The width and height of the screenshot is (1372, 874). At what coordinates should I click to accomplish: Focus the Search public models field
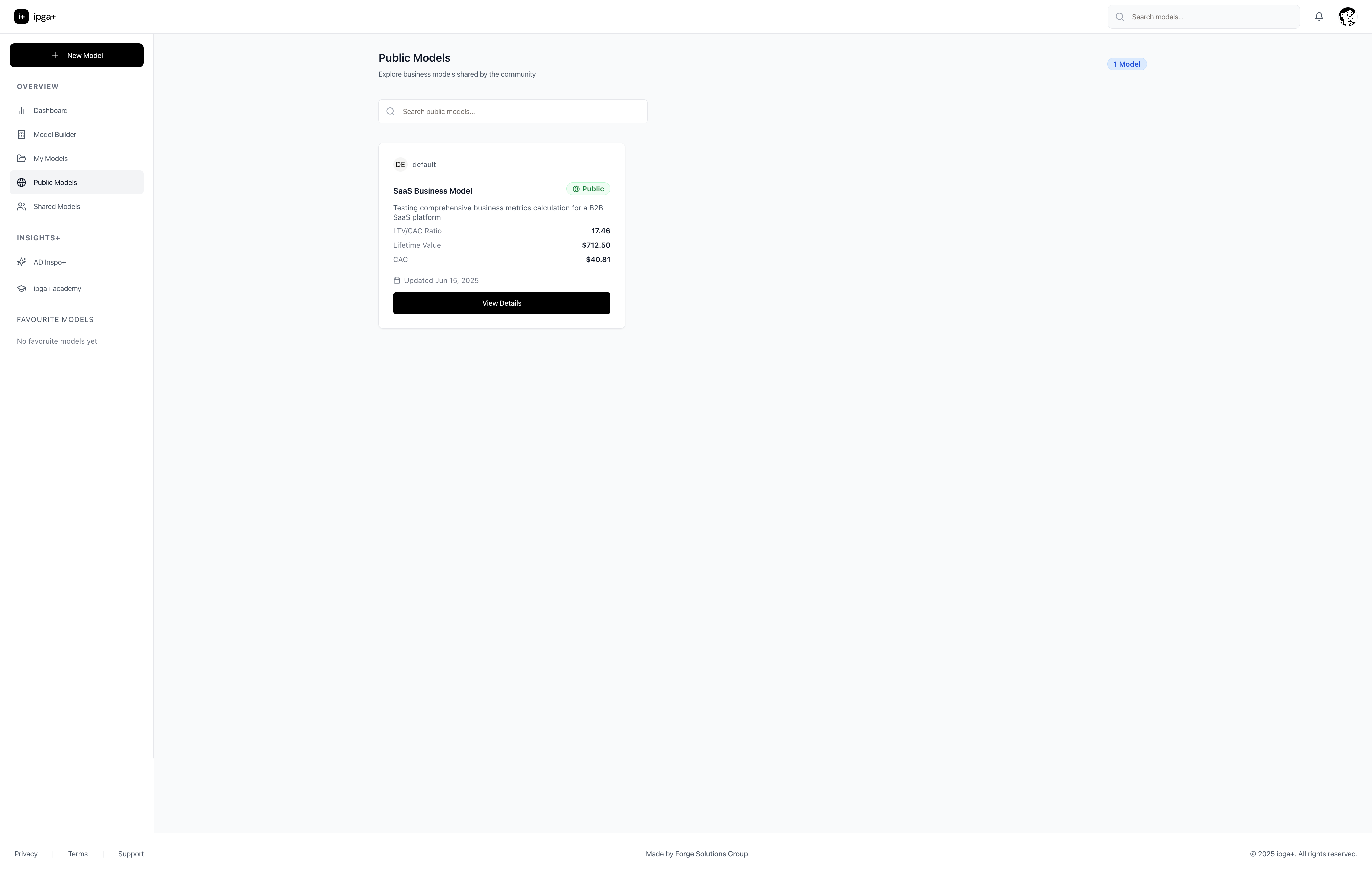pos(519,112)
